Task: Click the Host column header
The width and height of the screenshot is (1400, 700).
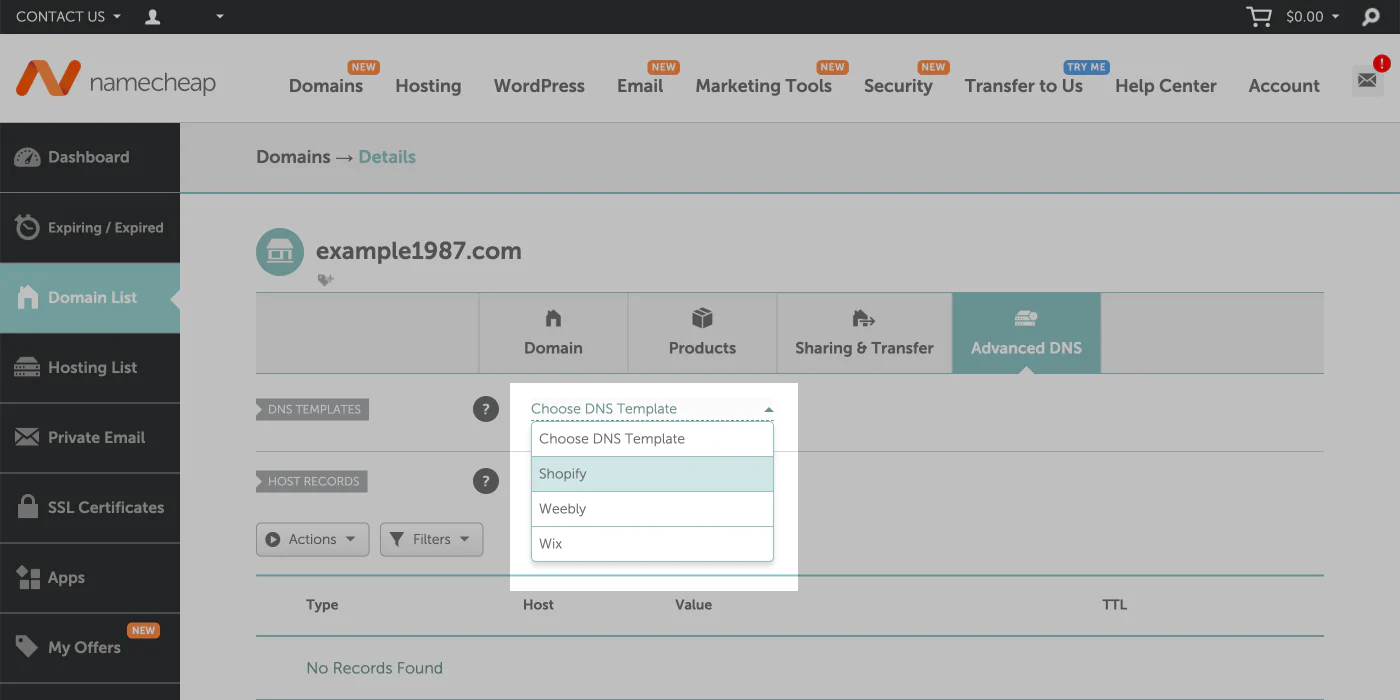Action: (538, 605)
